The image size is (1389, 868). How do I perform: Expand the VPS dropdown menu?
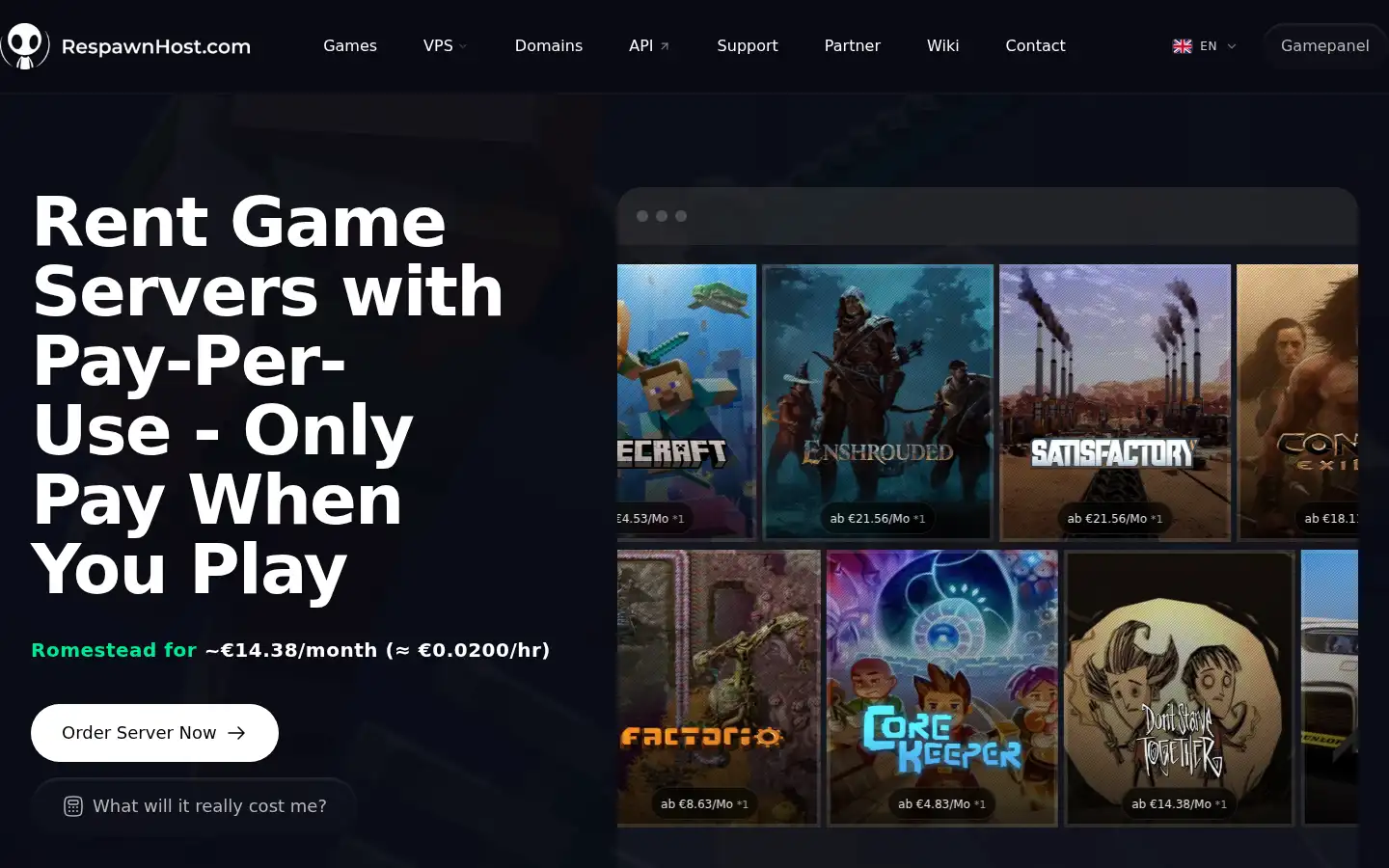click(x=445, y=45)
